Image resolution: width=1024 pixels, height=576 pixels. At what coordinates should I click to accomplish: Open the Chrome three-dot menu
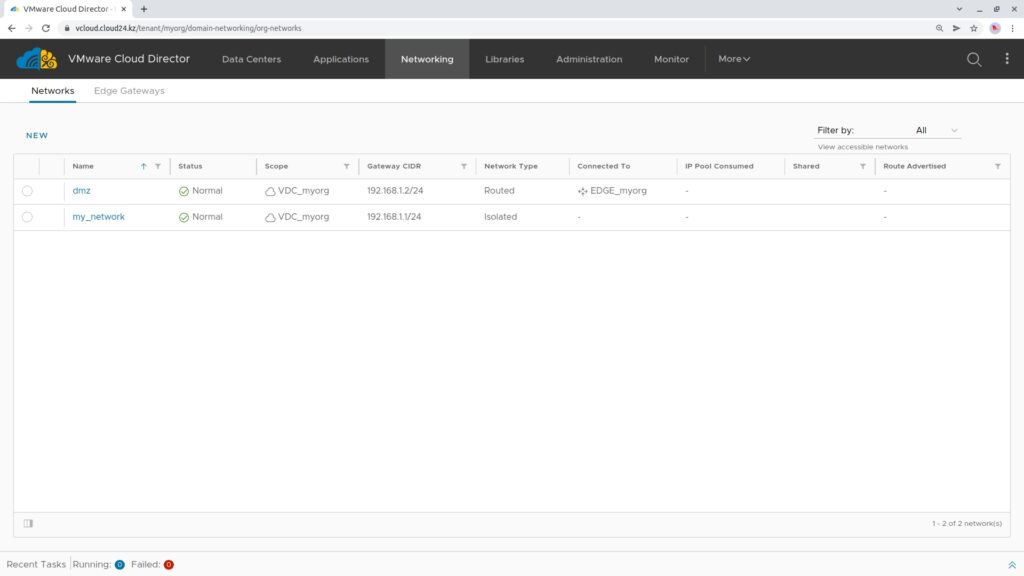coord(1012,28)
